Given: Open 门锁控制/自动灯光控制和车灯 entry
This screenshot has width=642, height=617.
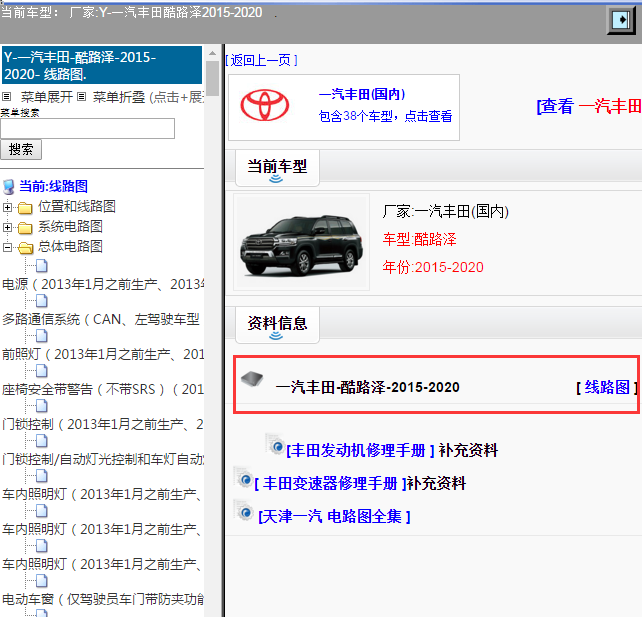Looking at the screenshot, I should pos(103,459).
